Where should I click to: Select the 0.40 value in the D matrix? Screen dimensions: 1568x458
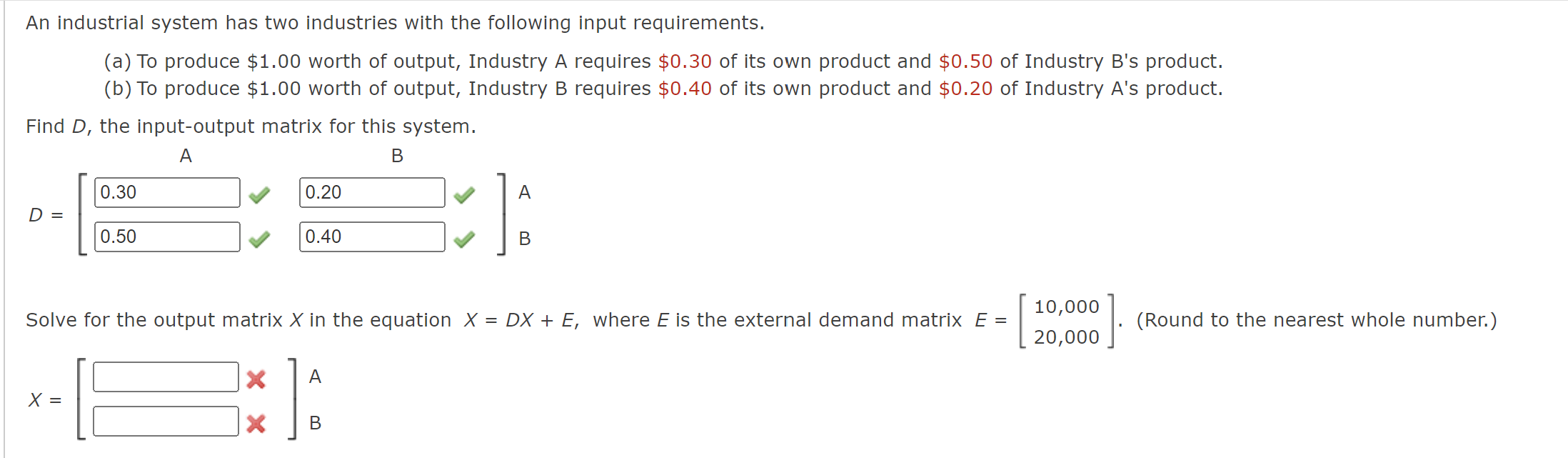371,237
